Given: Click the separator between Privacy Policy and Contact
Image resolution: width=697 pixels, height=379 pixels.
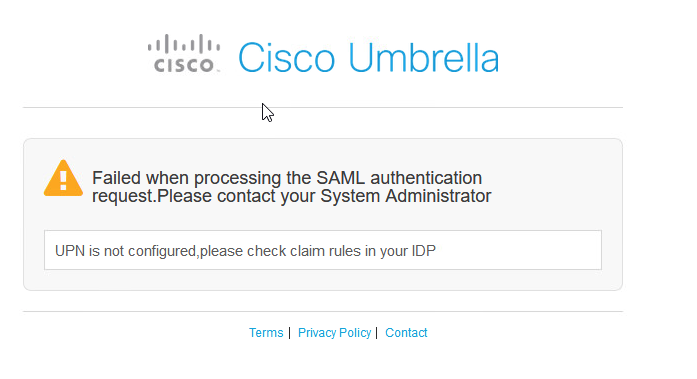Looking at the screenshot, I should point(377,333).
